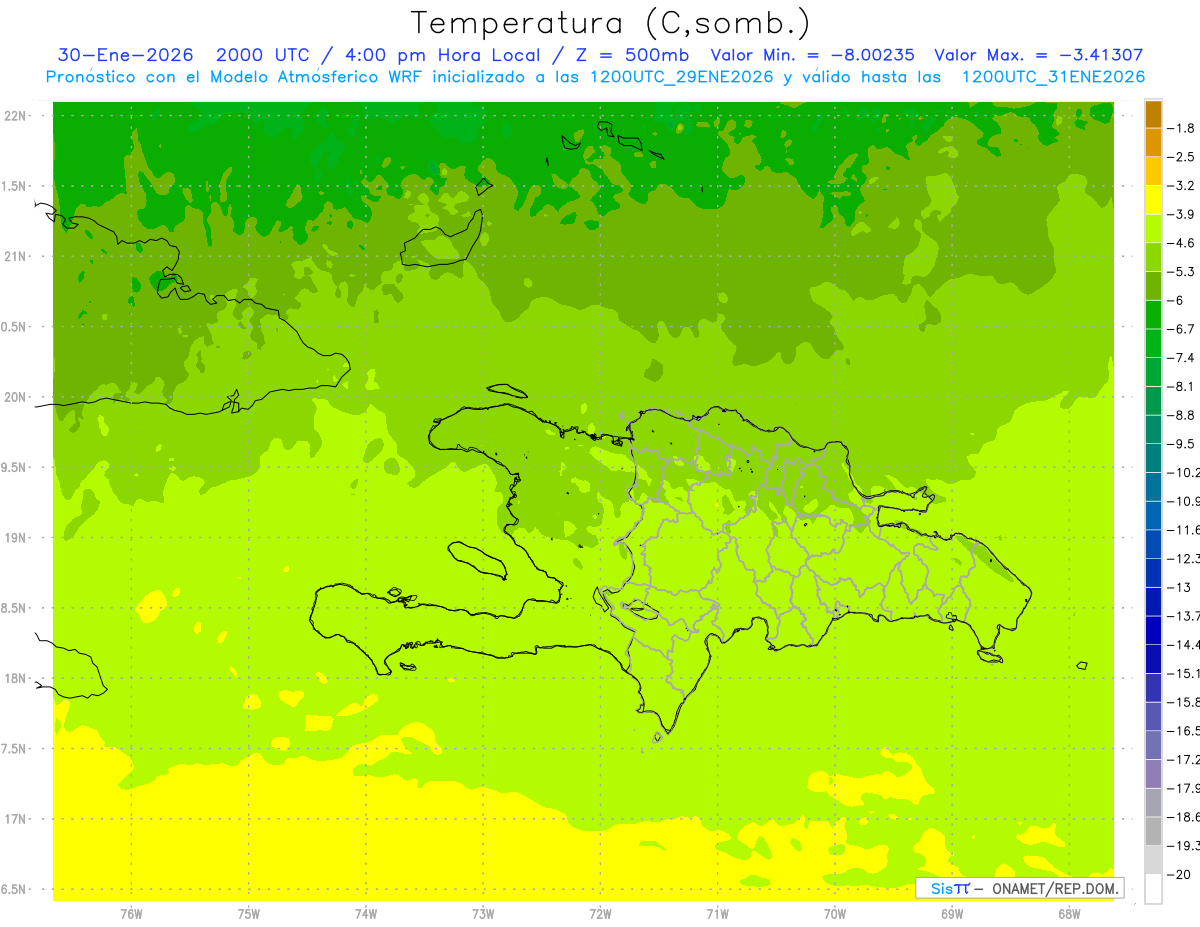Viewport: 1200px width, 927px height.
Task: Click 'Valor Min. = -8.00235' value
Action: [813, 56]
